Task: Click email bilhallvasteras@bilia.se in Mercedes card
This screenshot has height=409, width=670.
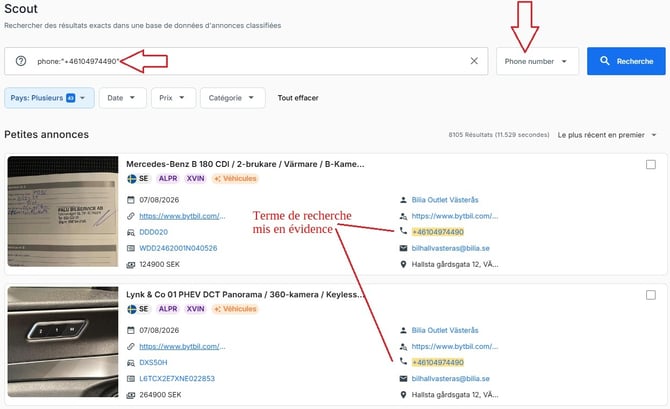Action: [x=450, y=248]
